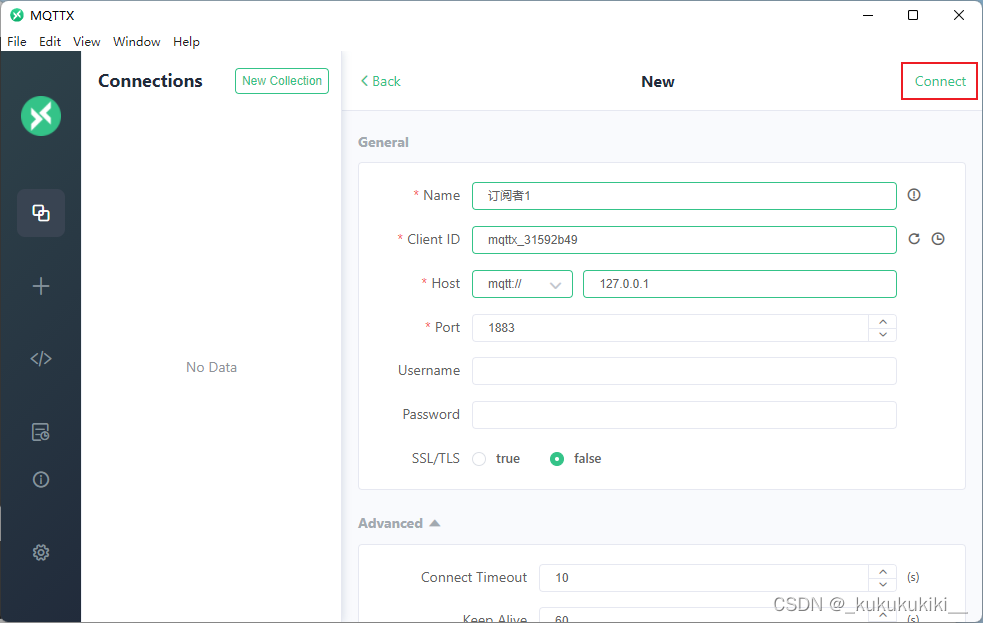This screenshot has width=983, height=623.
Task: Select the SSL/TLS false radio button
Action: point(557,459)
